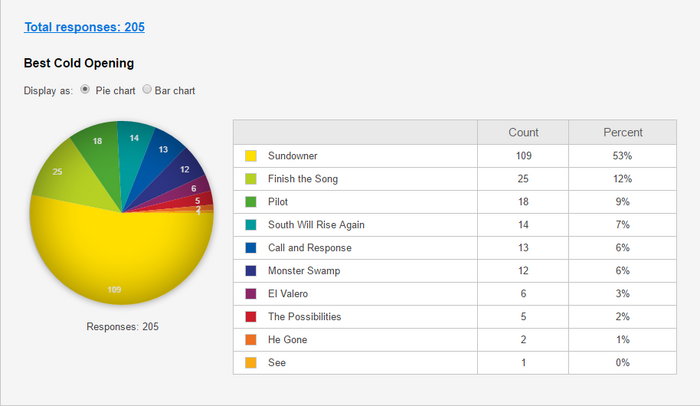Viewport: 700px width, 406px height.
Task: Click the purple El Valero swatch
Action: click(x=251, y=294)
